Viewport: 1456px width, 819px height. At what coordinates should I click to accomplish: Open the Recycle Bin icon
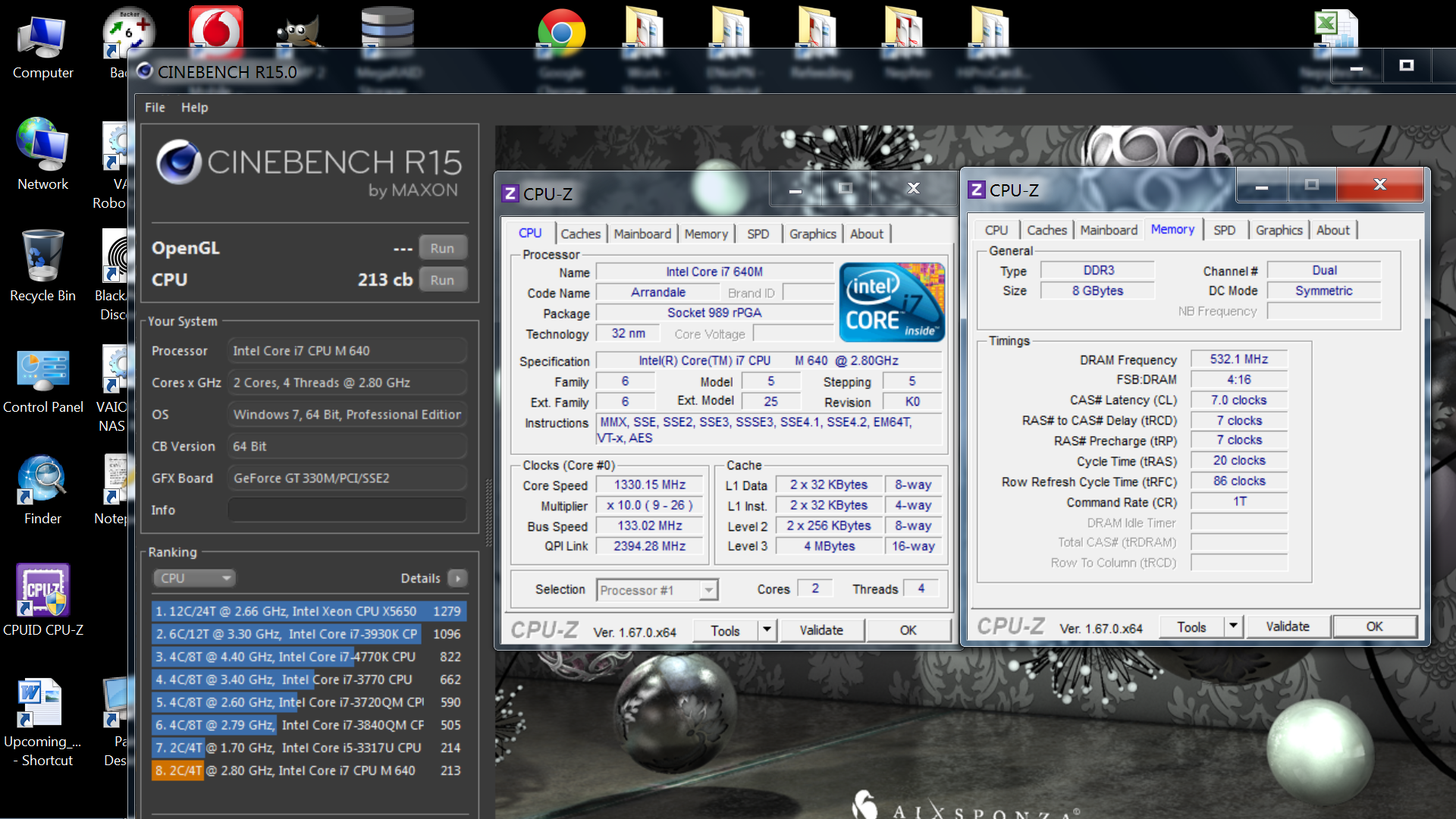42,267
